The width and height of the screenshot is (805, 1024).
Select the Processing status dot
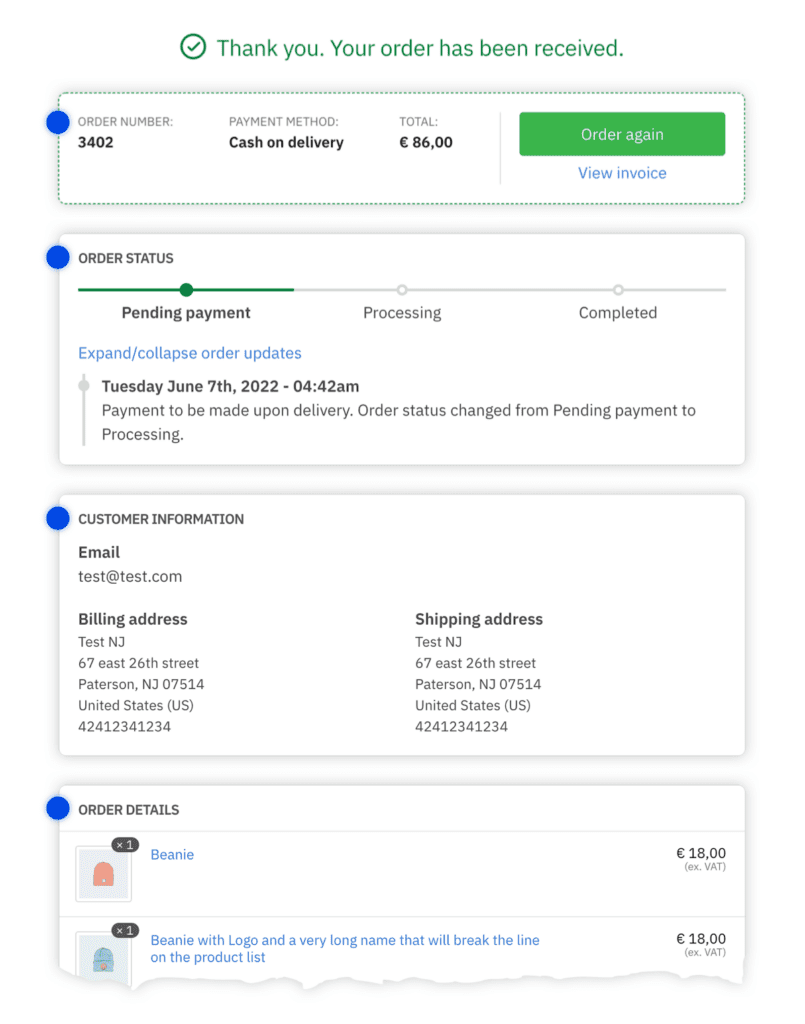coord(402,289)
